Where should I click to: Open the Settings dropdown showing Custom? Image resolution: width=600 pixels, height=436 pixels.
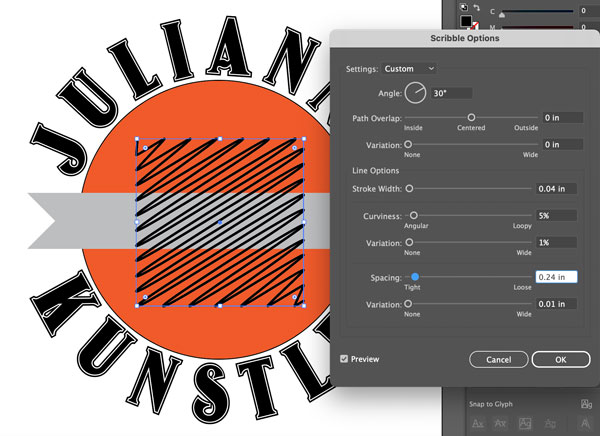click(409, 69)
